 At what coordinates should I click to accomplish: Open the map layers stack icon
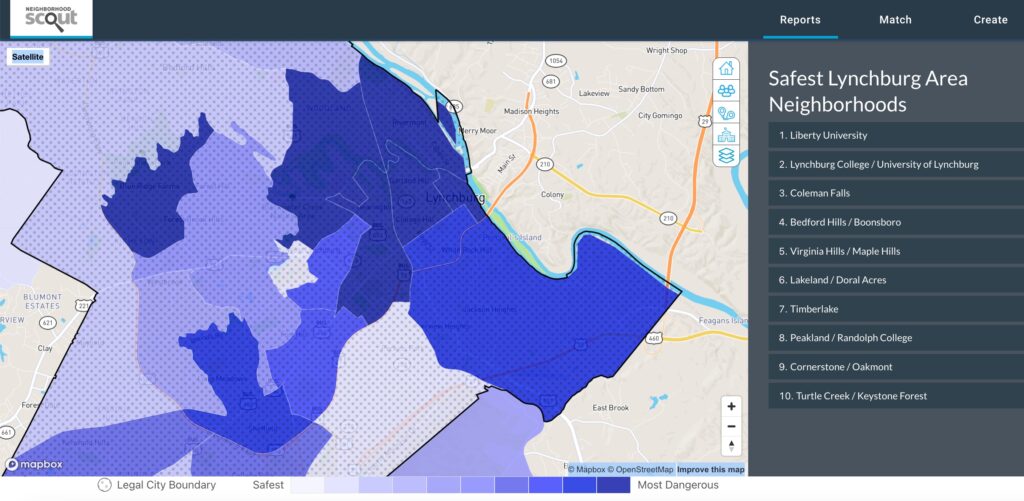pyautogui.click(x=726, y=155)
